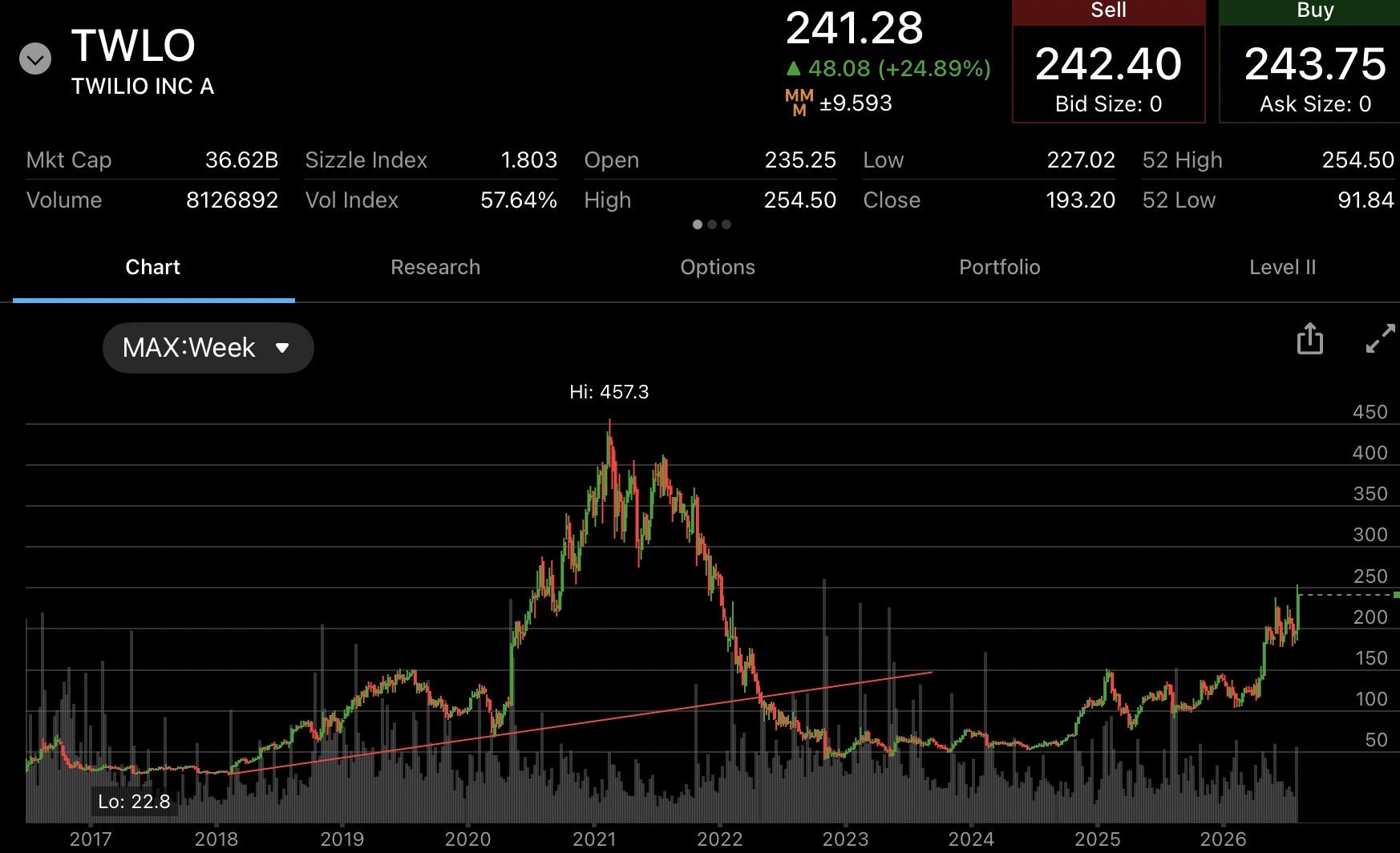Tap the Mkt Cap 36.62B row
This screenshot has height=853, width=1400.
click(152, 160)
